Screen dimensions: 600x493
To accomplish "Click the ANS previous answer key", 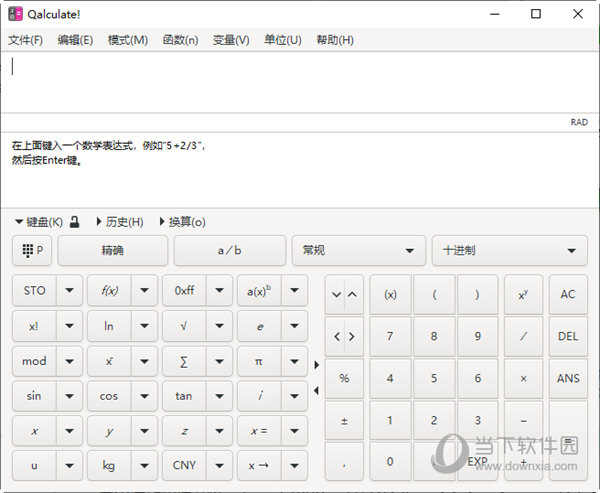I will coord(568,378).
